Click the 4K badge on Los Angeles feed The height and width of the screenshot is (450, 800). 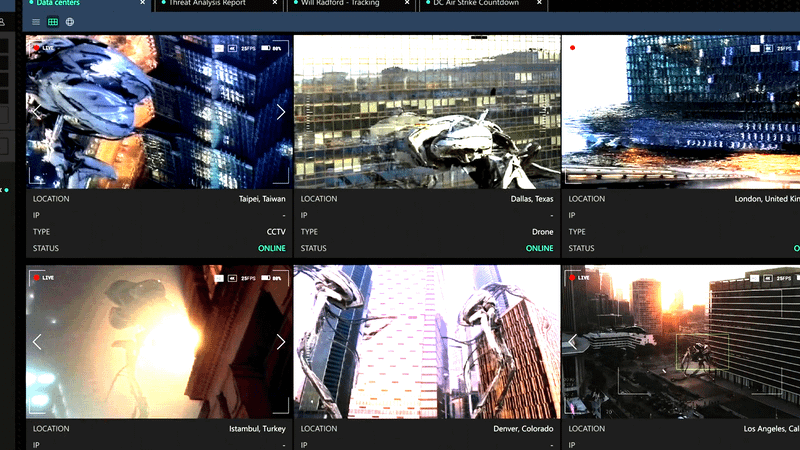(x=768, y=278)
